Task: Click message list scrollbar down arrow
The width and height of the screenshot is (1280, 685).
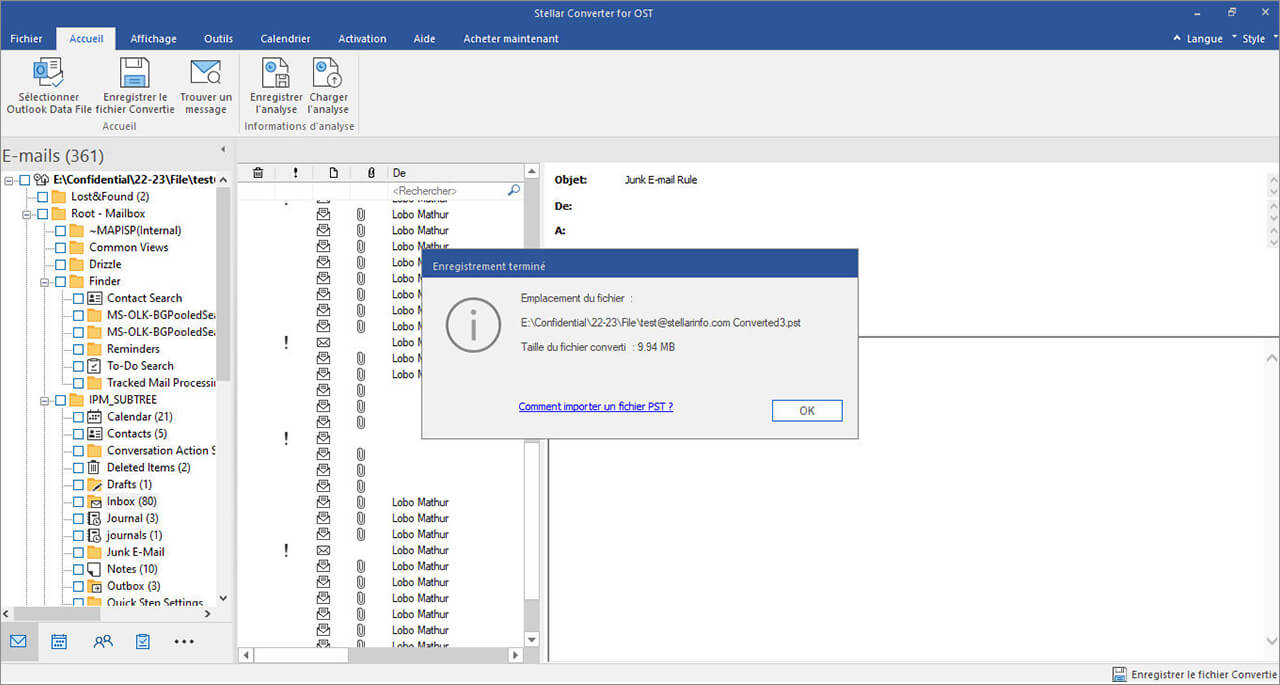Action: coord(531,640)
